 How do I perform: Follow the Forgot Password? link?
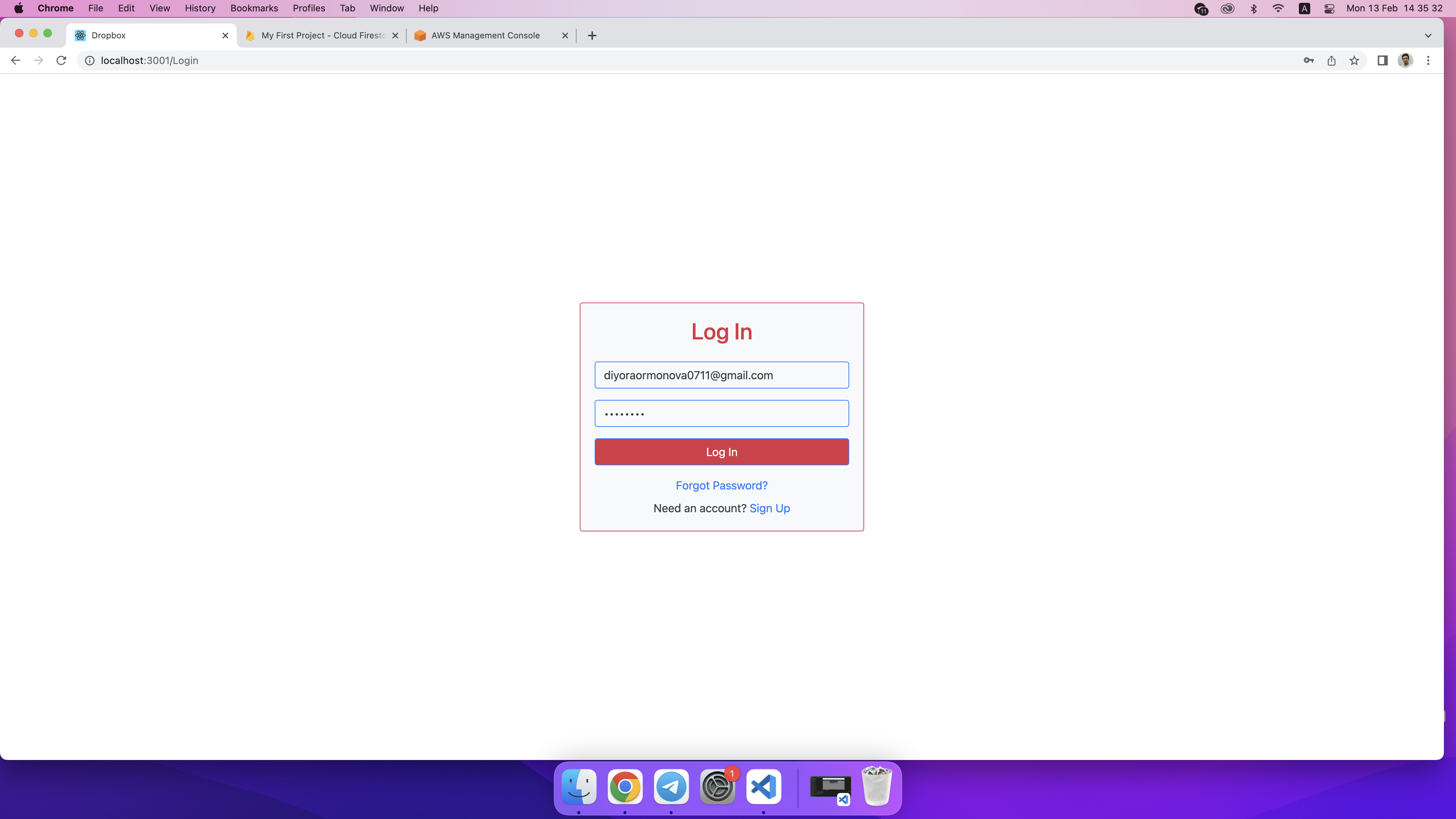click(721, 486)
